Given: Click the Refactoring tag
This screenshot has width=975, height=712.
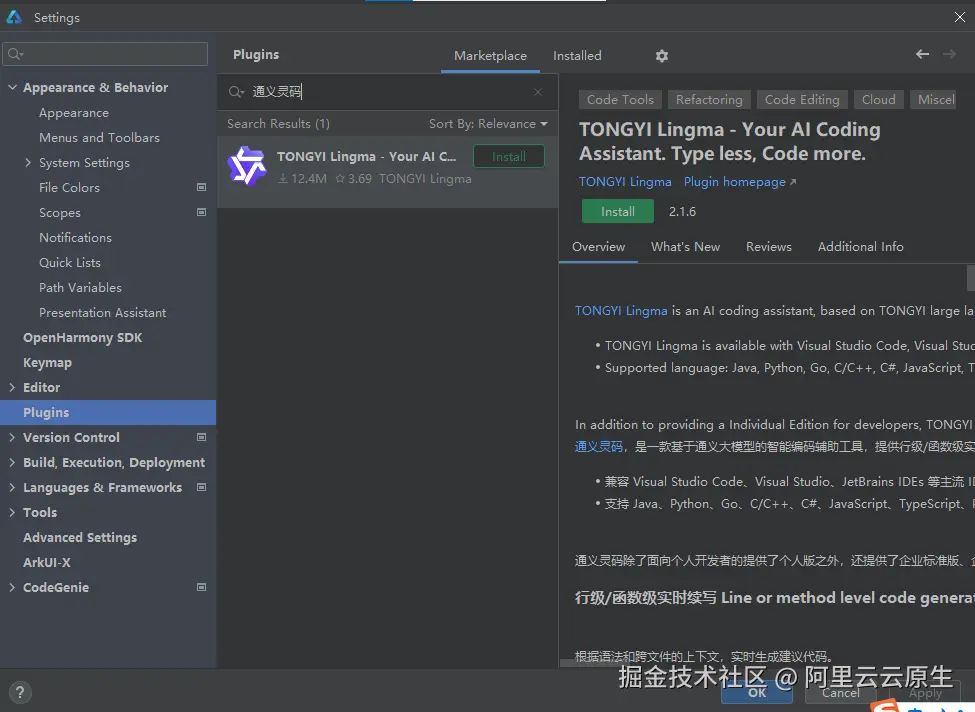Looking at the screenshot, I should pyautogui.click(x=709, y=99).
